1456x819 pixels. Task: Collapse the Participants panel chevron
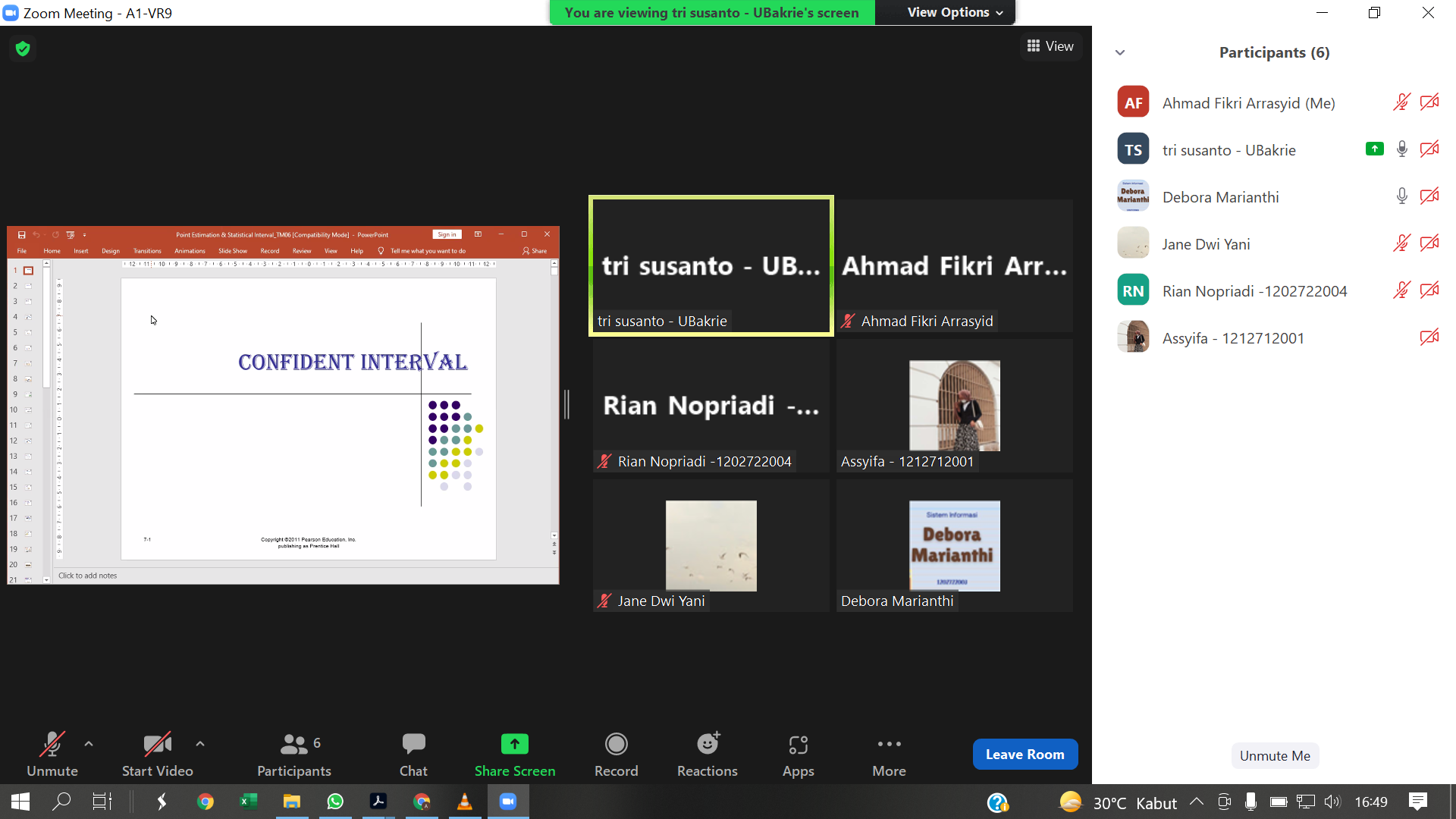(x=1120, y=52)
